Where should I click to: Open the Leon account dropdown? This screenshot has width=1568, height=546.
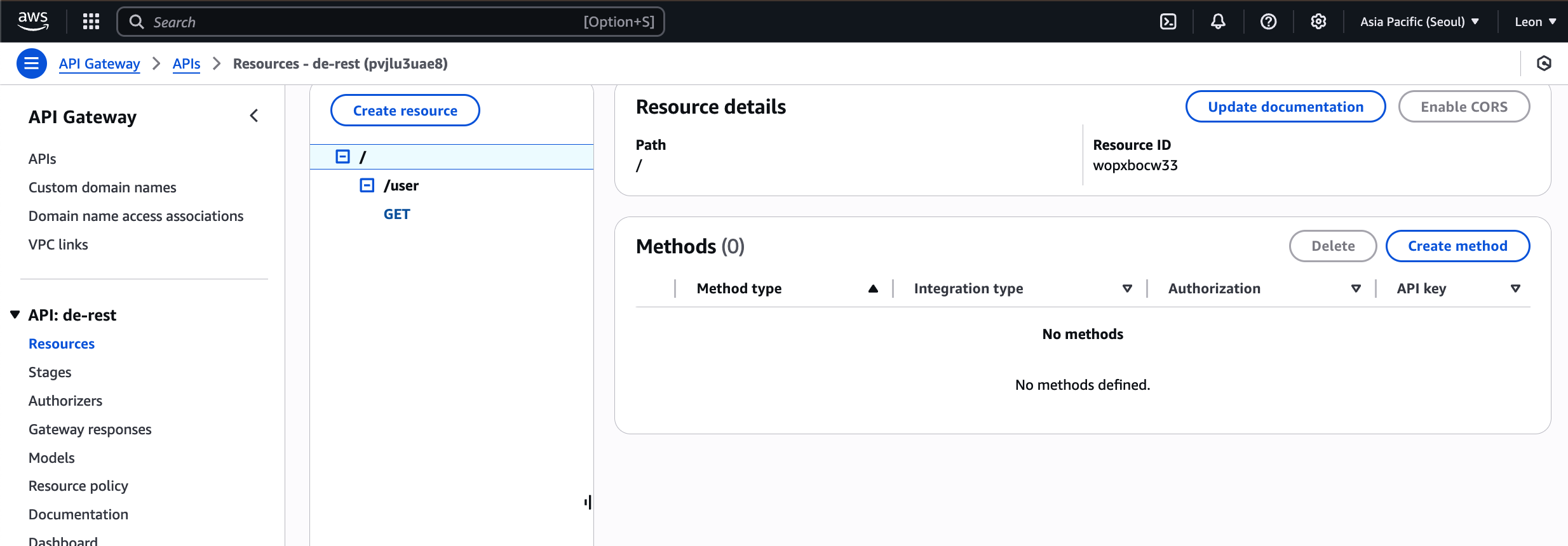pyautogui.click(x=1535, y=22)
